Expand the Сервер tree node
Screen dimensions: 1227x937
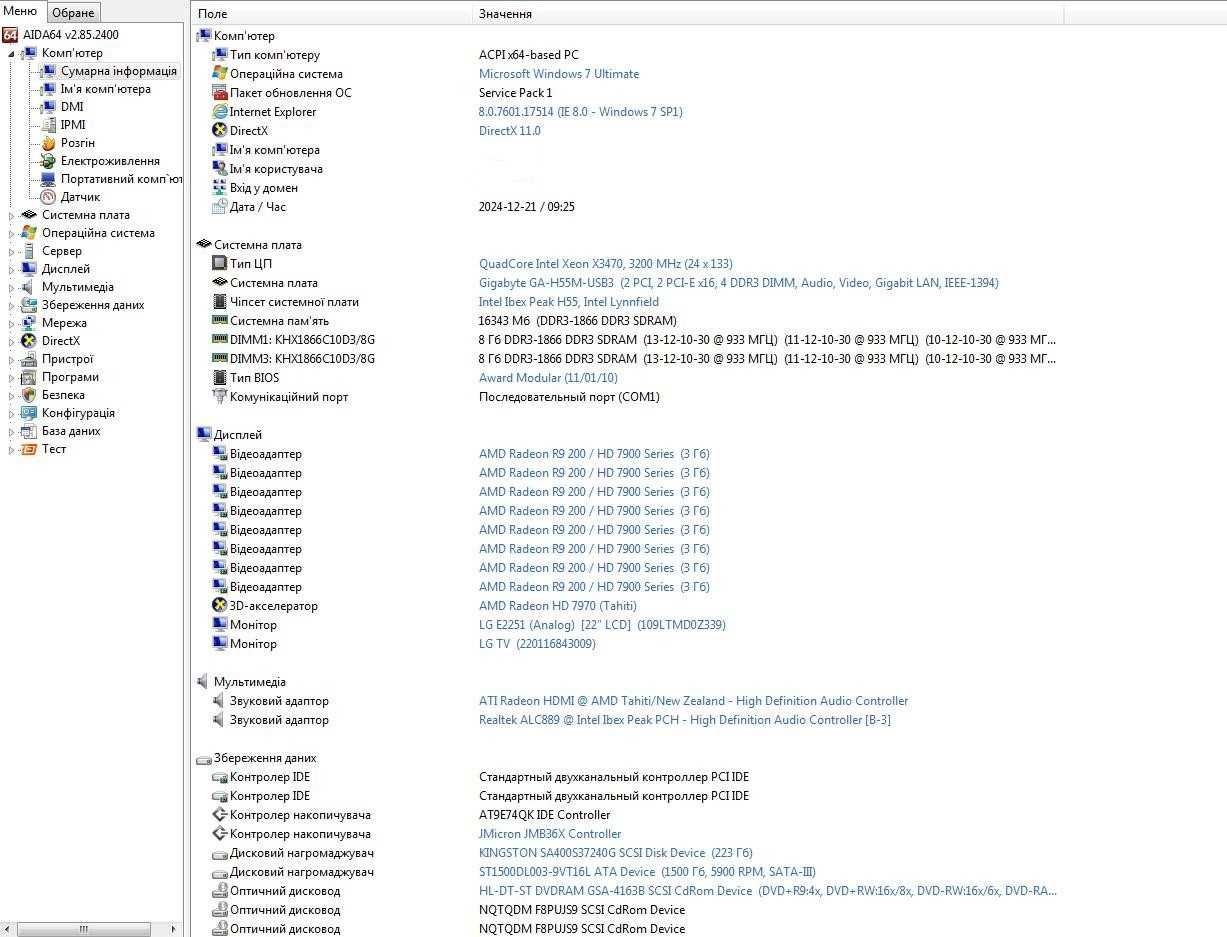[x=12, y=251]
